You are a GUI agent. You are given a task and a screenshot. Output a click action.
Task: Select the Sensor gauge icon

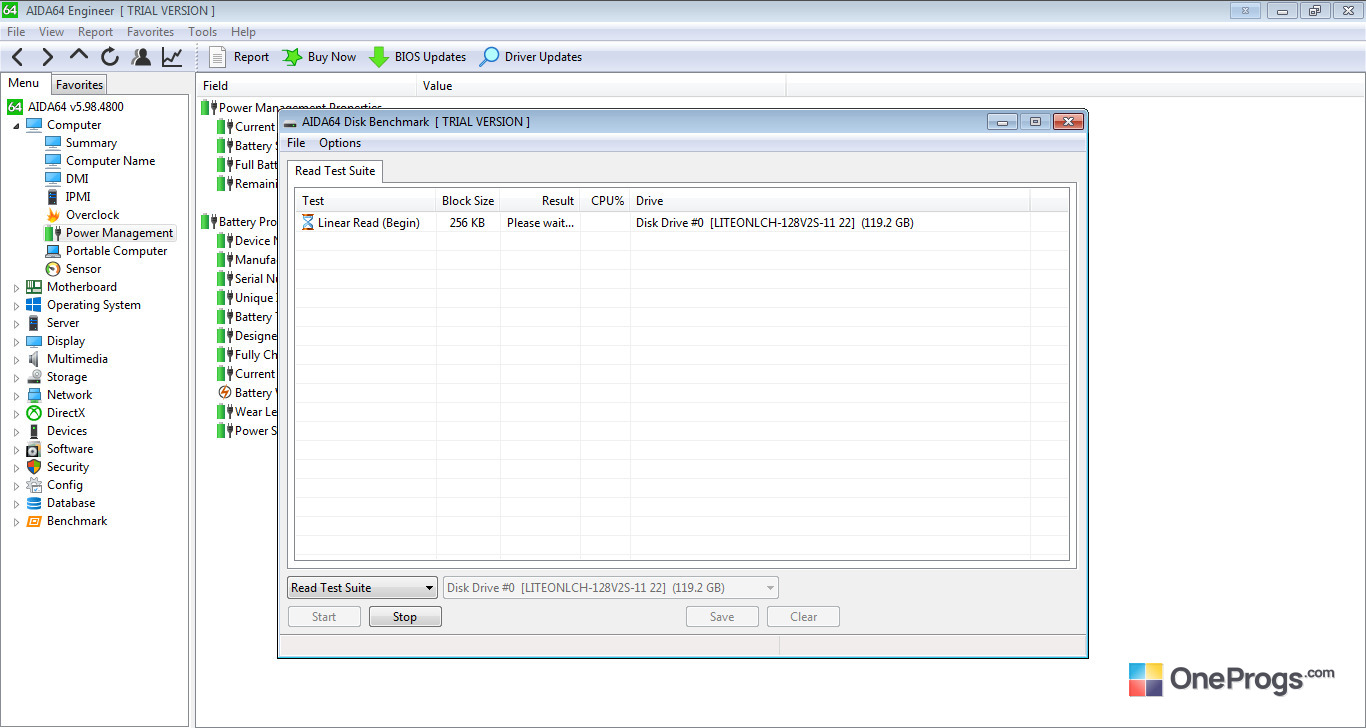point(53,269)
